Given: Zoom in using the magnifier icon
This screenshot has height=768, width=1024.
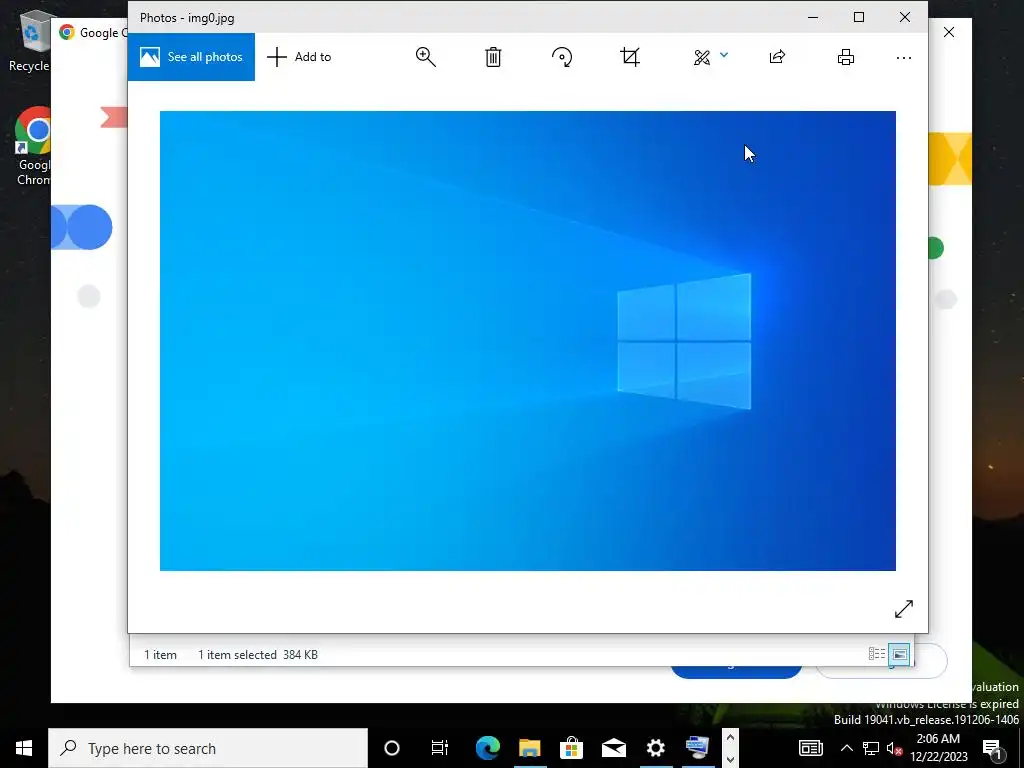Looking at the screenshot, I should [426, 57].
